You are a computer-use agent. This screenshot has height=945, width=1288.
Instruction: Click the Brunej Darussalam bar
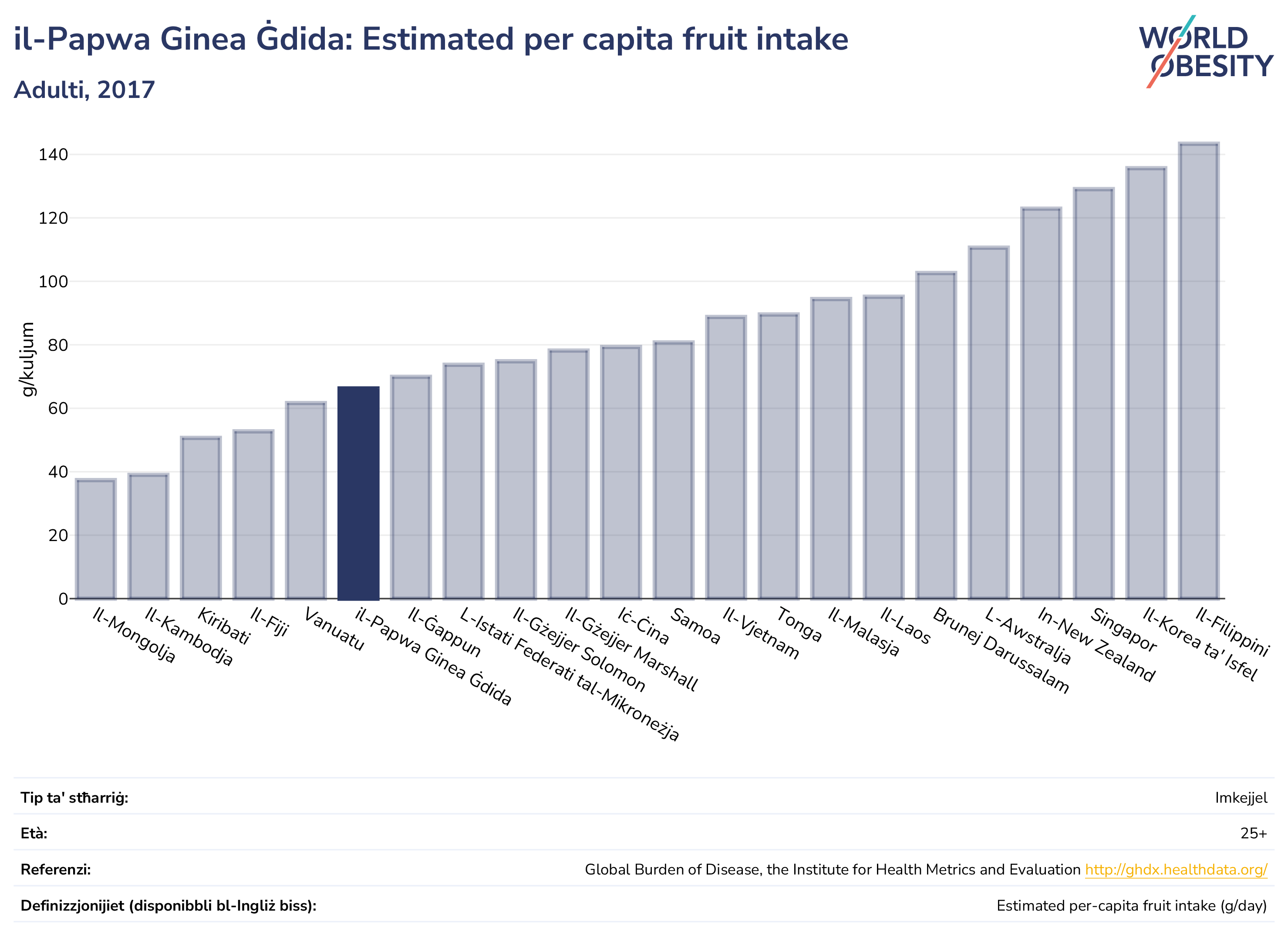[x=936, y=436]
